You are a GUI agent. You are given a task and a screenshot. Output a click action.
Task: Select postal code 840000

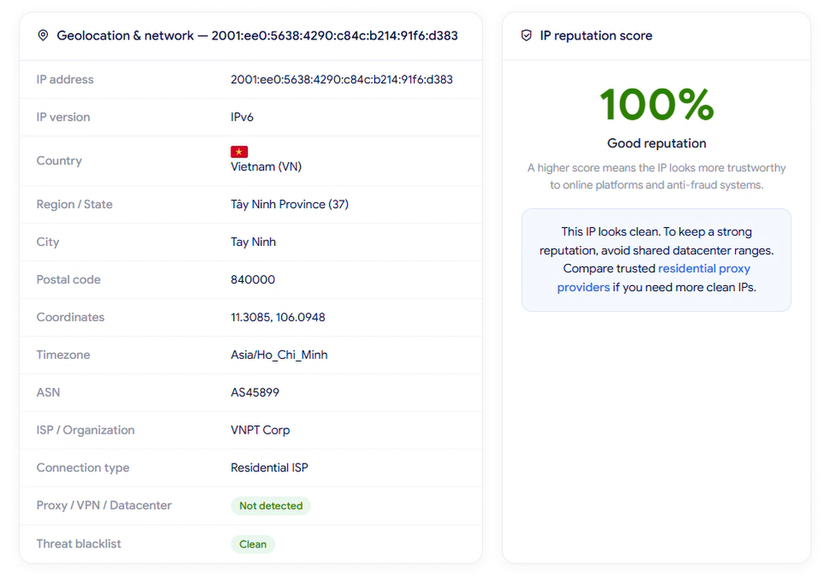pos(252,279)
